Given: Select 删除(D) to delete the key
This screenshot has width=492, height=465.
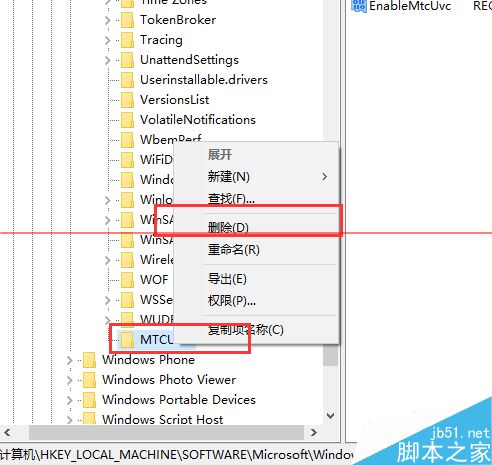Looking at the screenshot, I should tap(256, 228).
